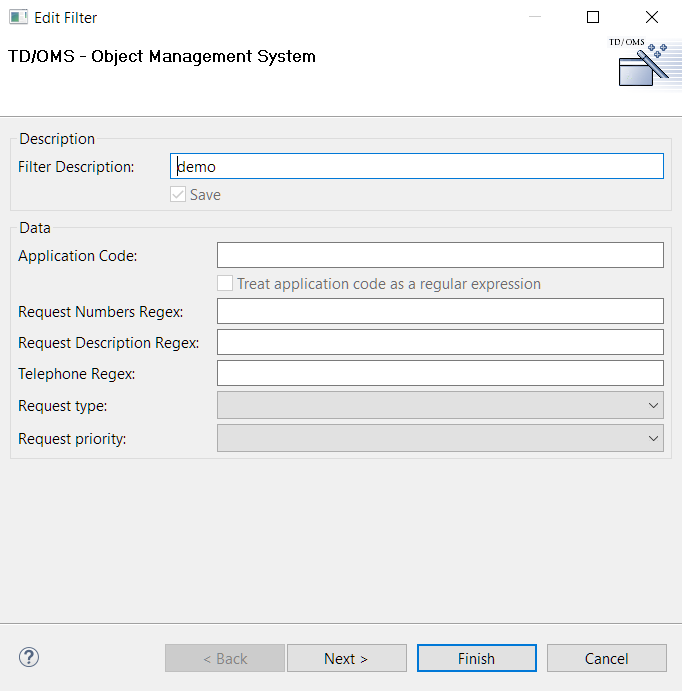
Task: Click the help question mark icon
Action: point(29,657)
